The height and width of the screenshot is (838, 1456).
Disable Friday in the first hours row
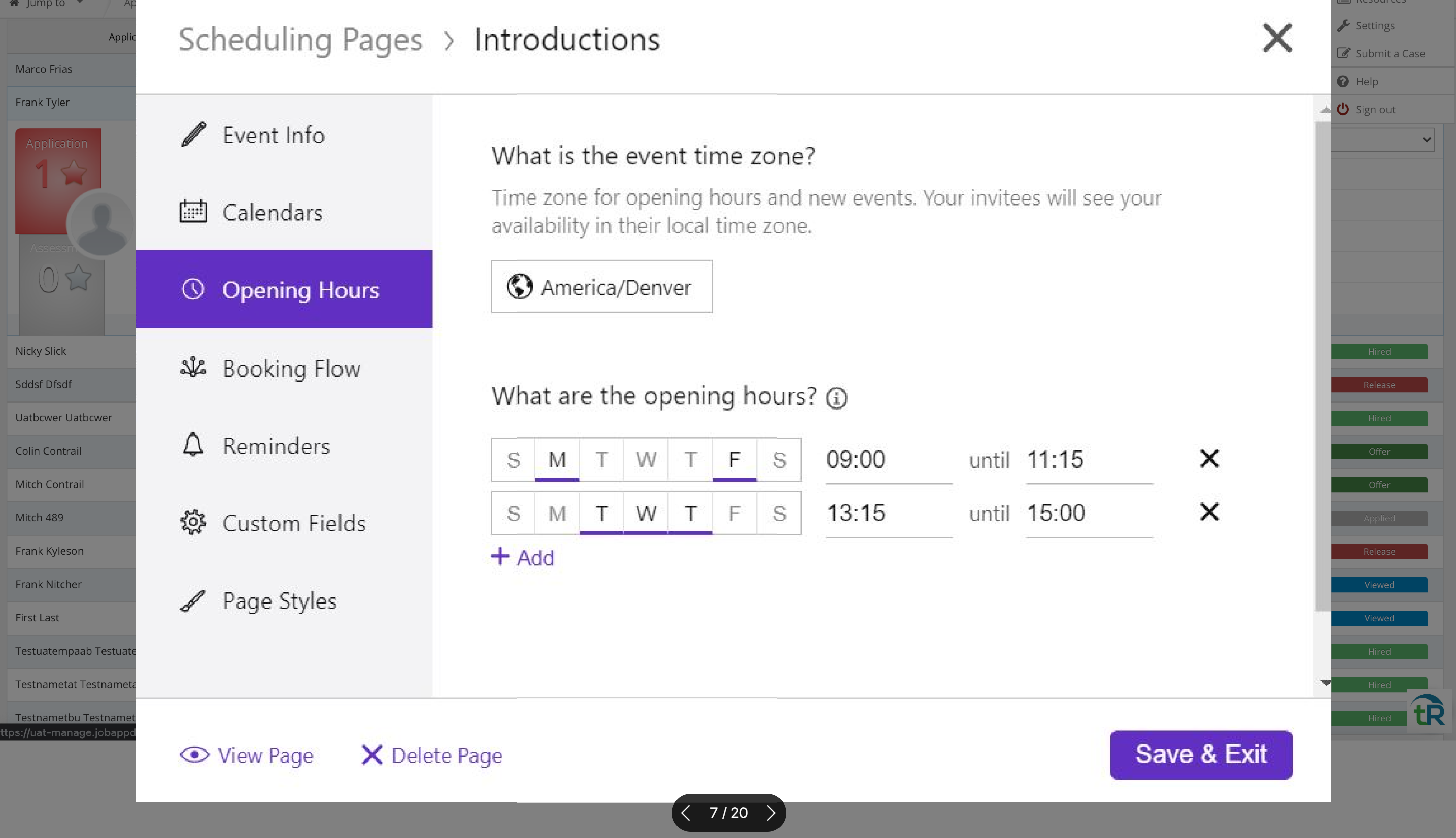pos(735,459)
